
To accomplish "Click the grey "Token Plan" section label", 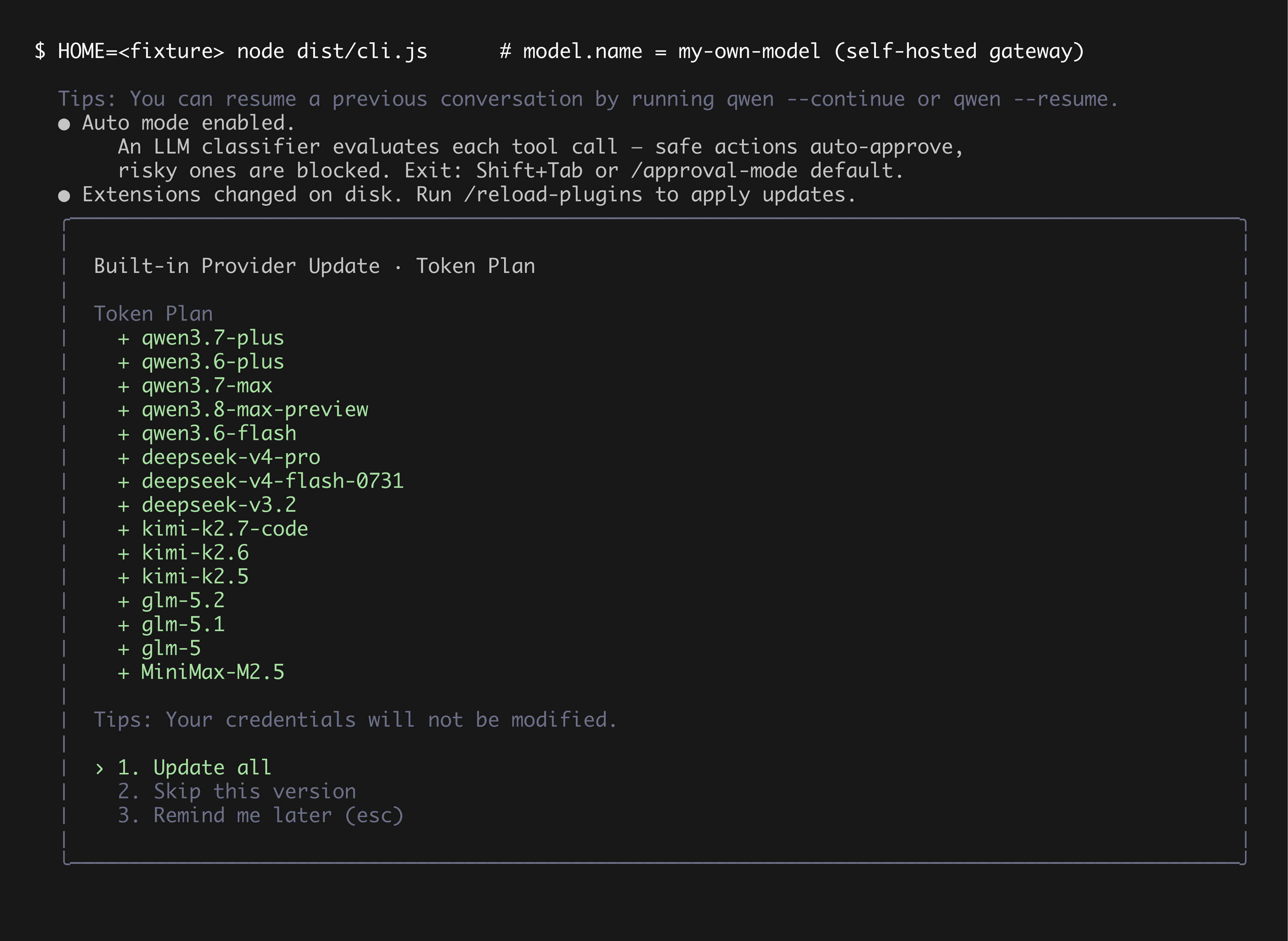I will tap(153, 314).
